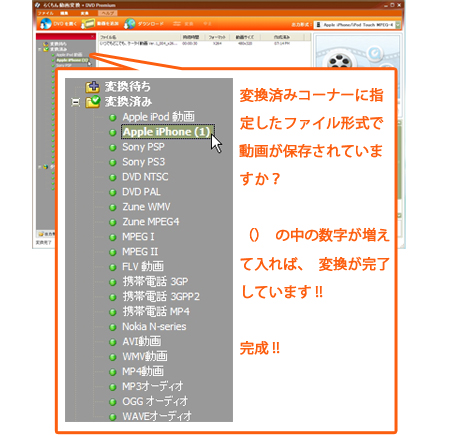This screenshot has width=450, height=435.
Task: Select the 携帯電話 3GPP2 item
Action: coord(161,296)
